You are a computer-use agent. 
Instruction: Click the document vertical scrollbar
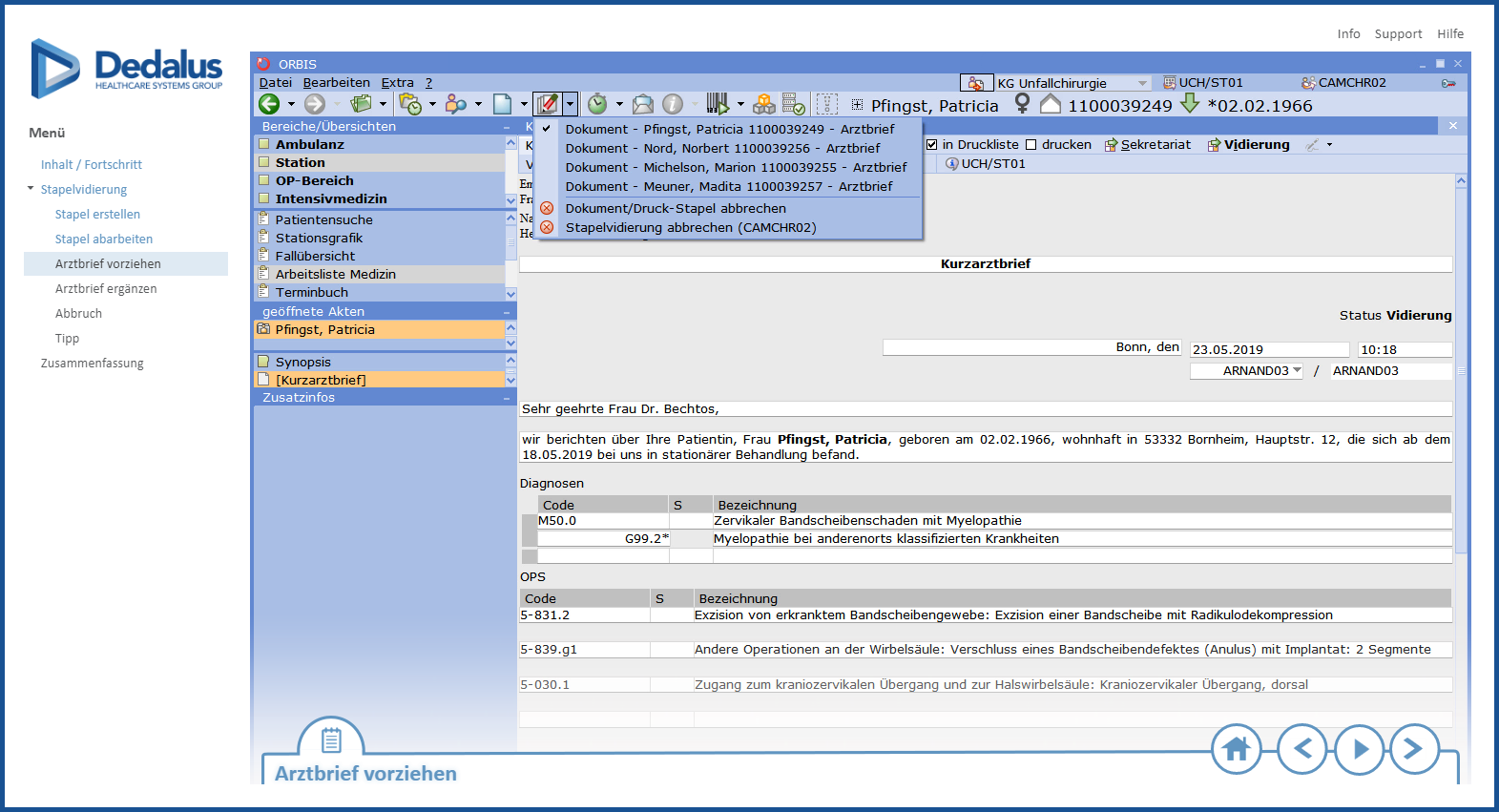(1460, 382)
